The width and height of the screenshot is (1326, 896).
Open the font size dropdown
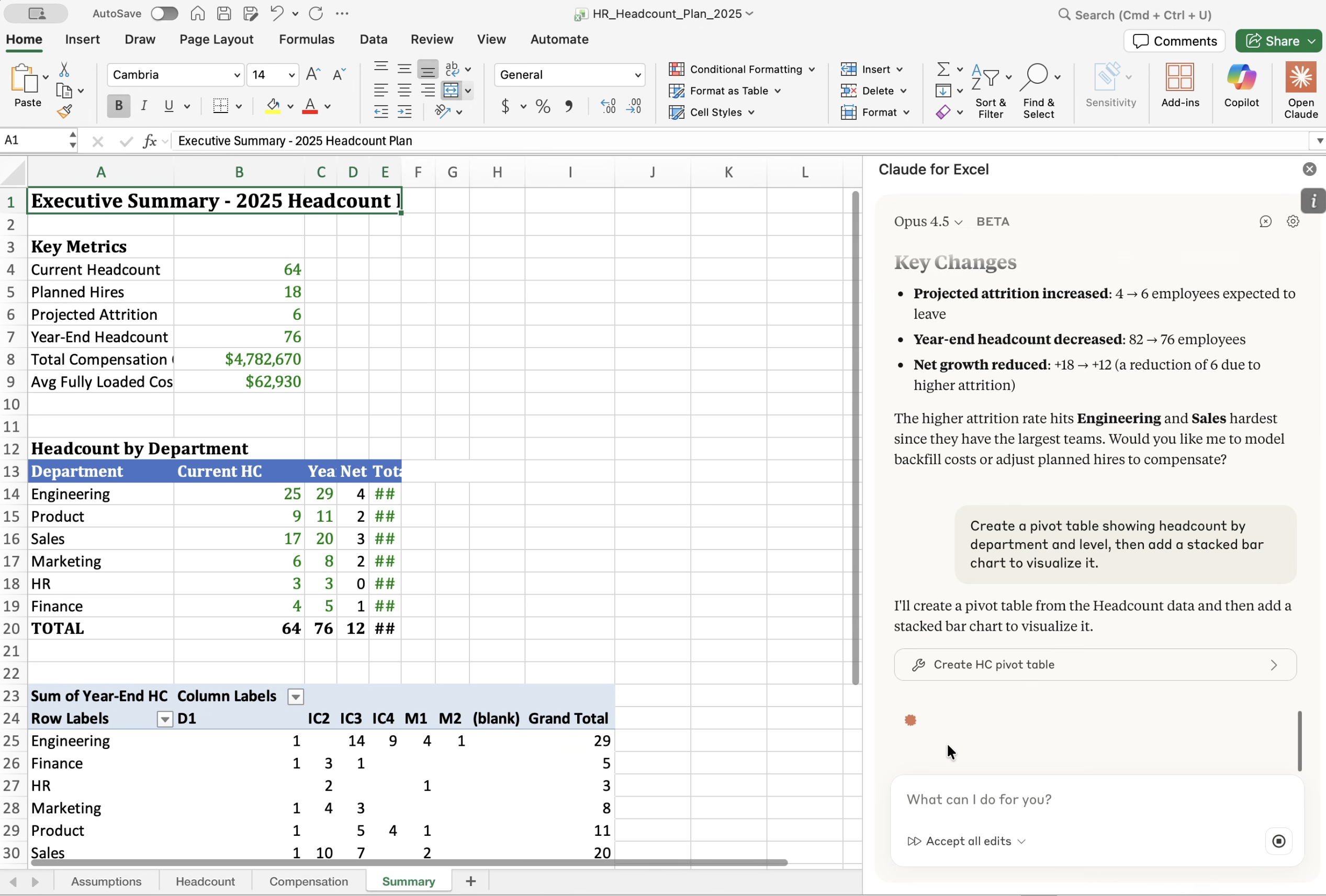coord(290,75)
